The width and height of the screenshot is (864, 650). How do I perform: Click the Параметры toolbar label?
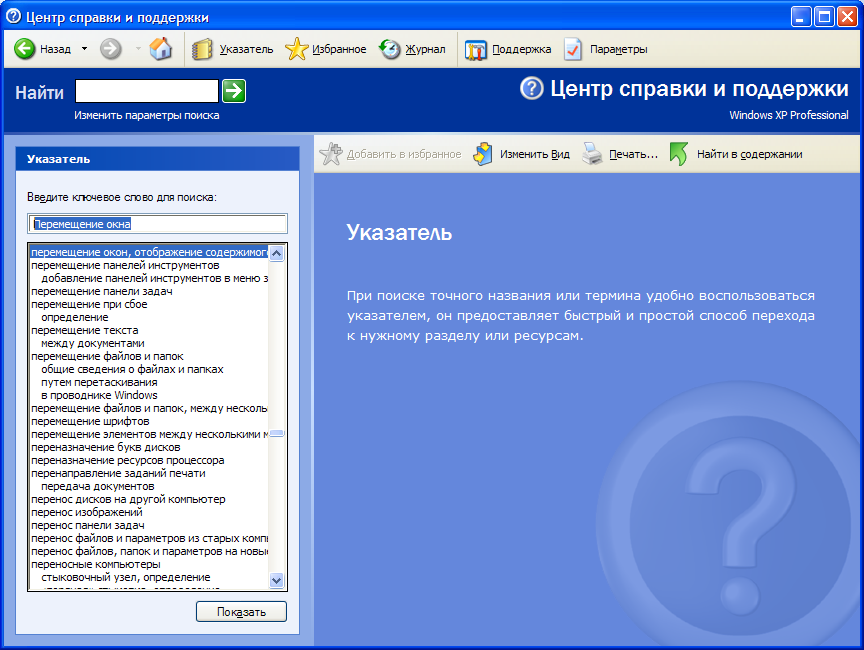[x=618, y=49]
